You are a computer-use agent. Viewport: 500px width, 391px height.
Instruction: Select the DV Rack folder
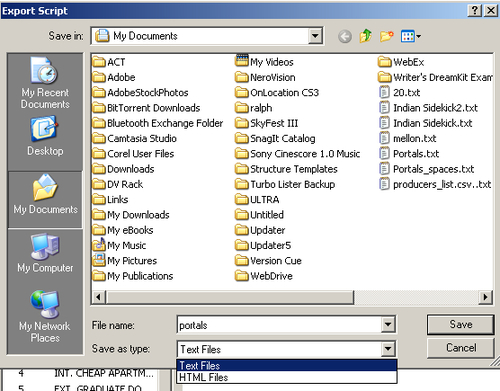(x=118, y=184)
